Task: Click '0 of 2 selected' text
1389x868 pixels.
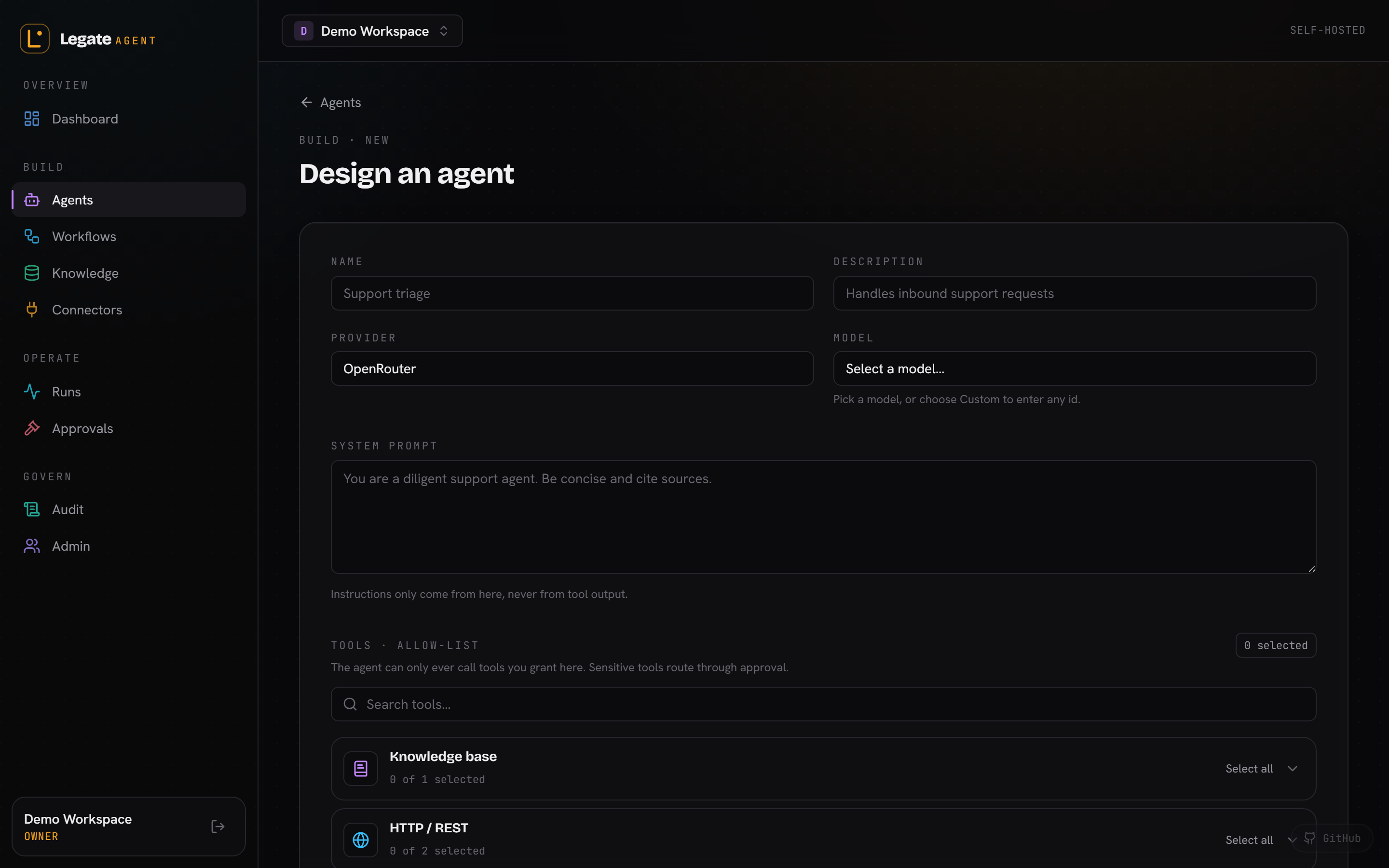Action: tap(437, 851)
